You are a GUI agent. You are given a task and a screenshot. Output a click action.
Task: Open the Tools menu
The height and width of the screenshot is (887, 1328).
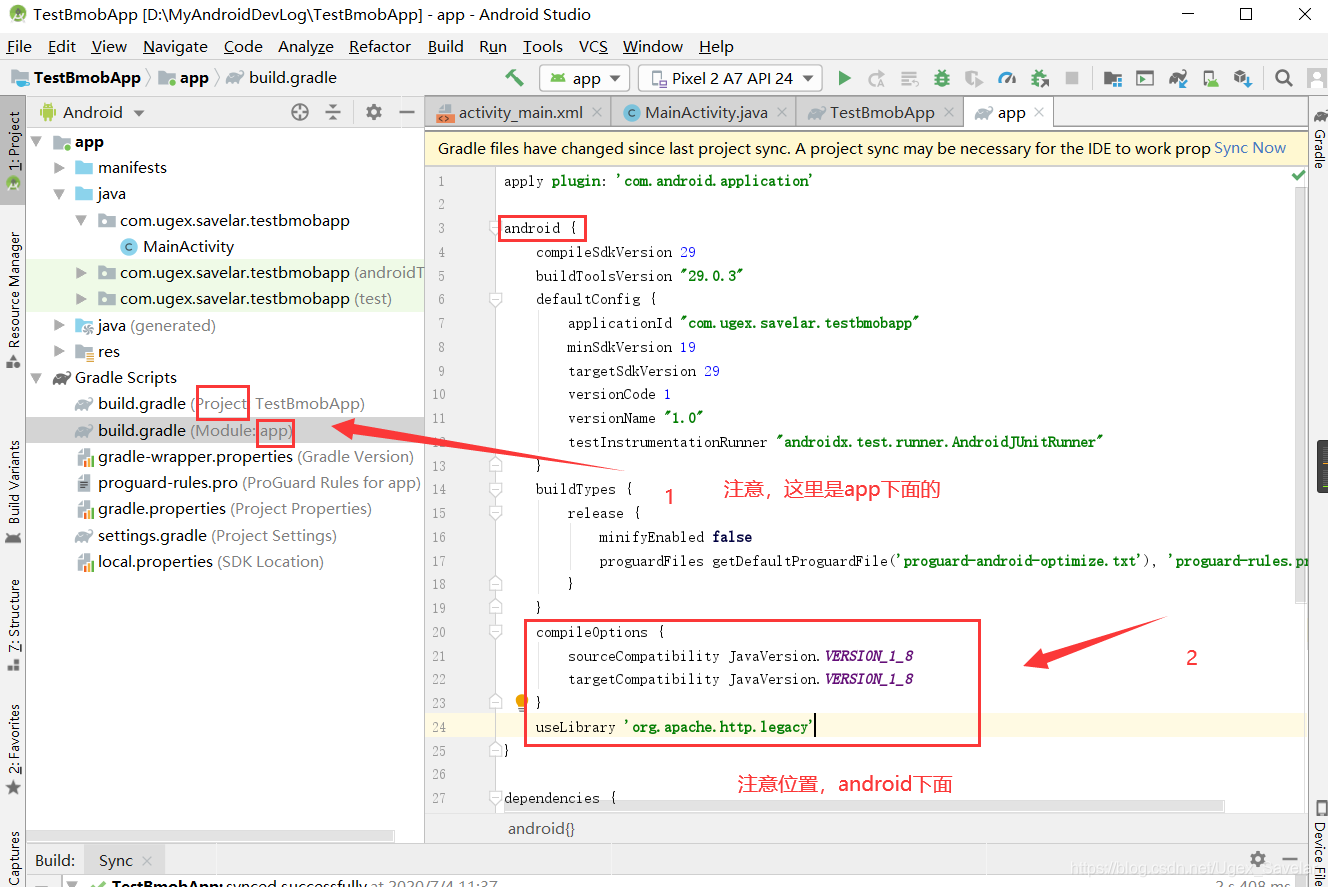click(542, 46)
